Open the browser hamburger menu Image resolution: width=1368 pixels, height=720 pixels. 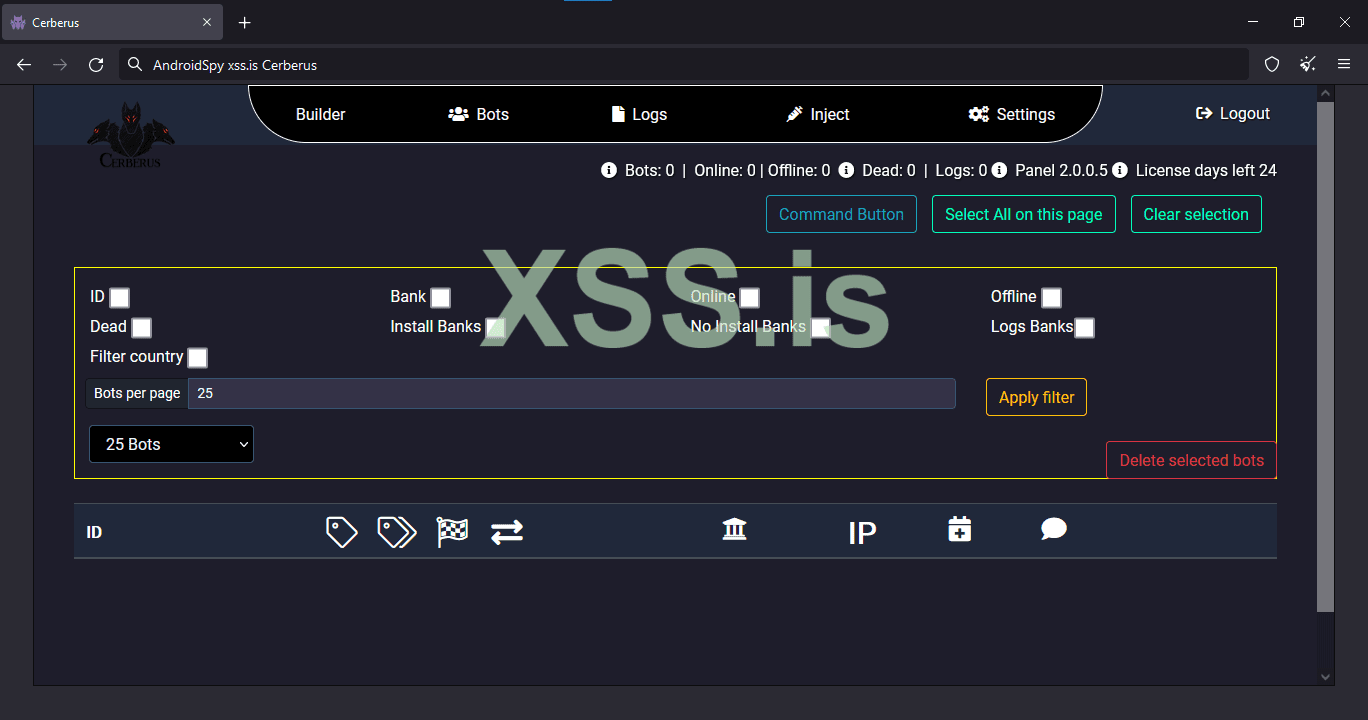[1344, 65]
